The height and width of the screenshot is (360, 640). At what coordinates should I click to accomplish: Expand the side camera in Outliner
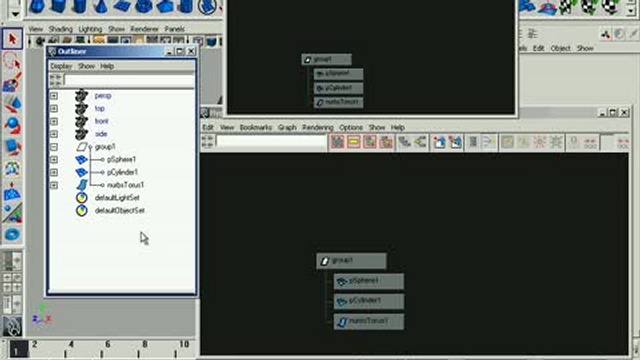coord(54,134)
